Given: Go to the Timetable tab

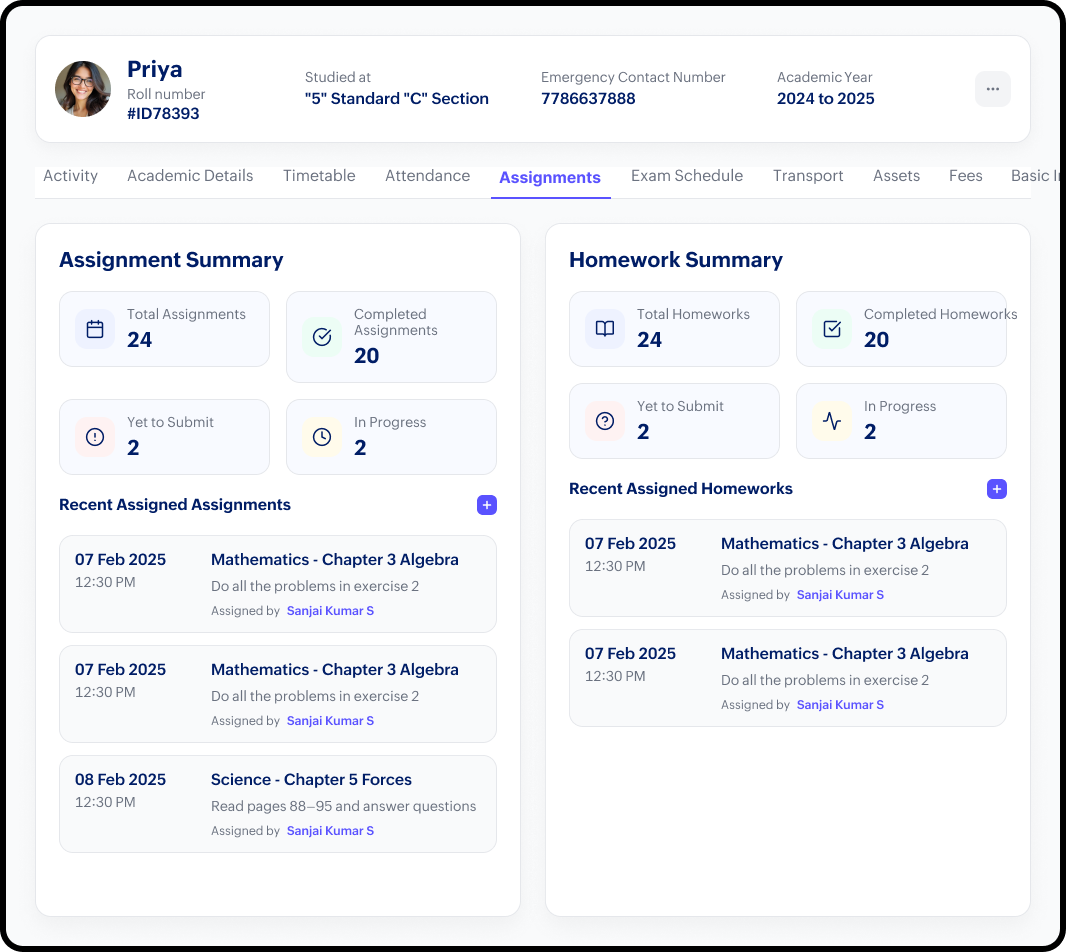Looking at the screenshot, I should (x=319, y=175).
